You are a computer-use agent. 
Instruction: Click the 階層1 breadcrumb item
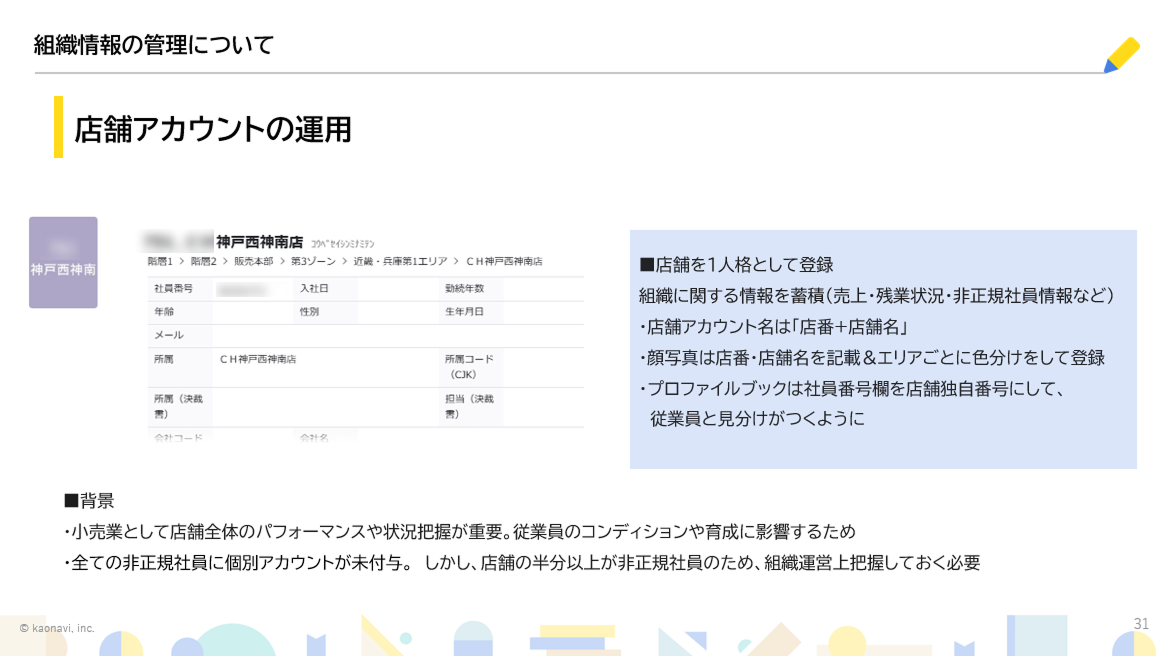click(x=160, y=262)
